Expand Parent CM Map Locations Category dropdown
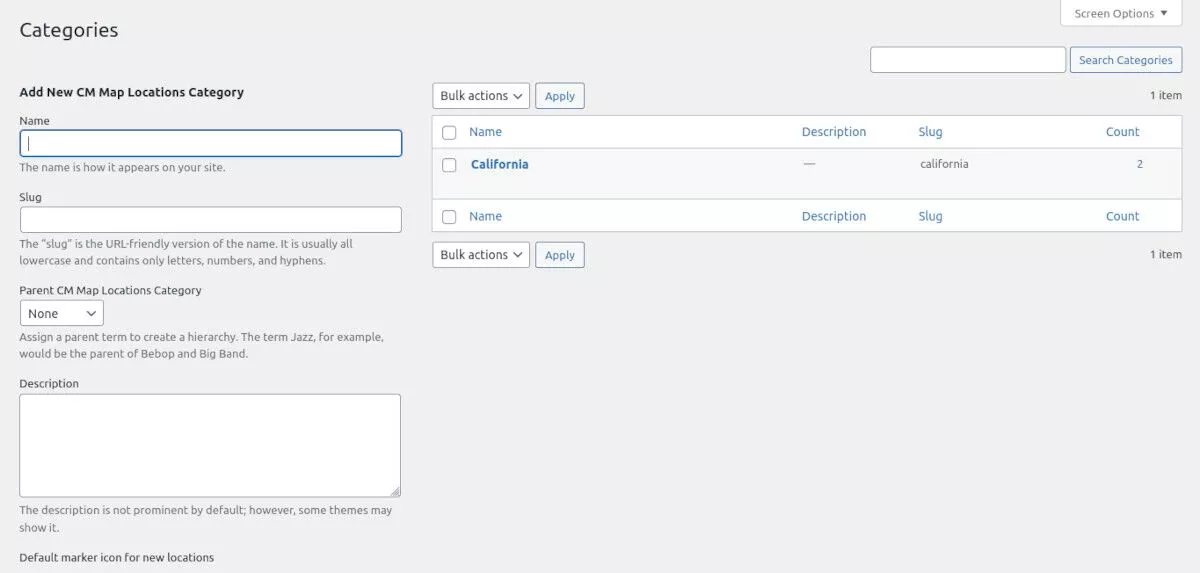Image resolution: width=1200 pixels, height=573 pixels. click(x=62, y=313)
